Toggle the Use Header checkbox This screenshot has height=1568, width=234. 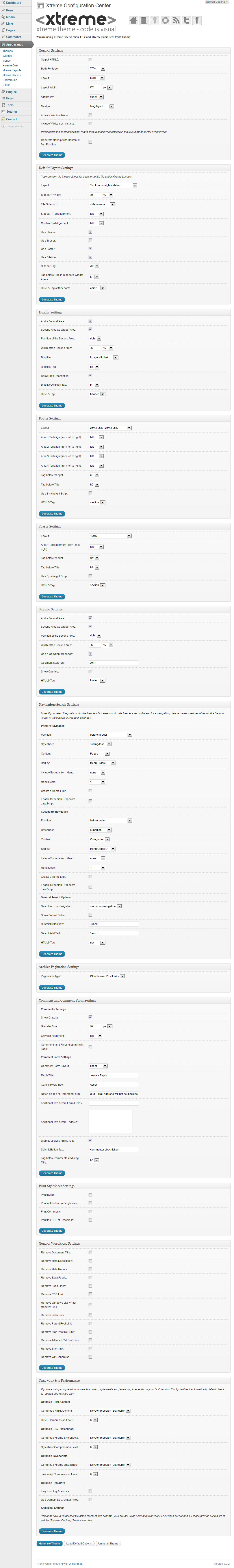[x=90, y=232]
